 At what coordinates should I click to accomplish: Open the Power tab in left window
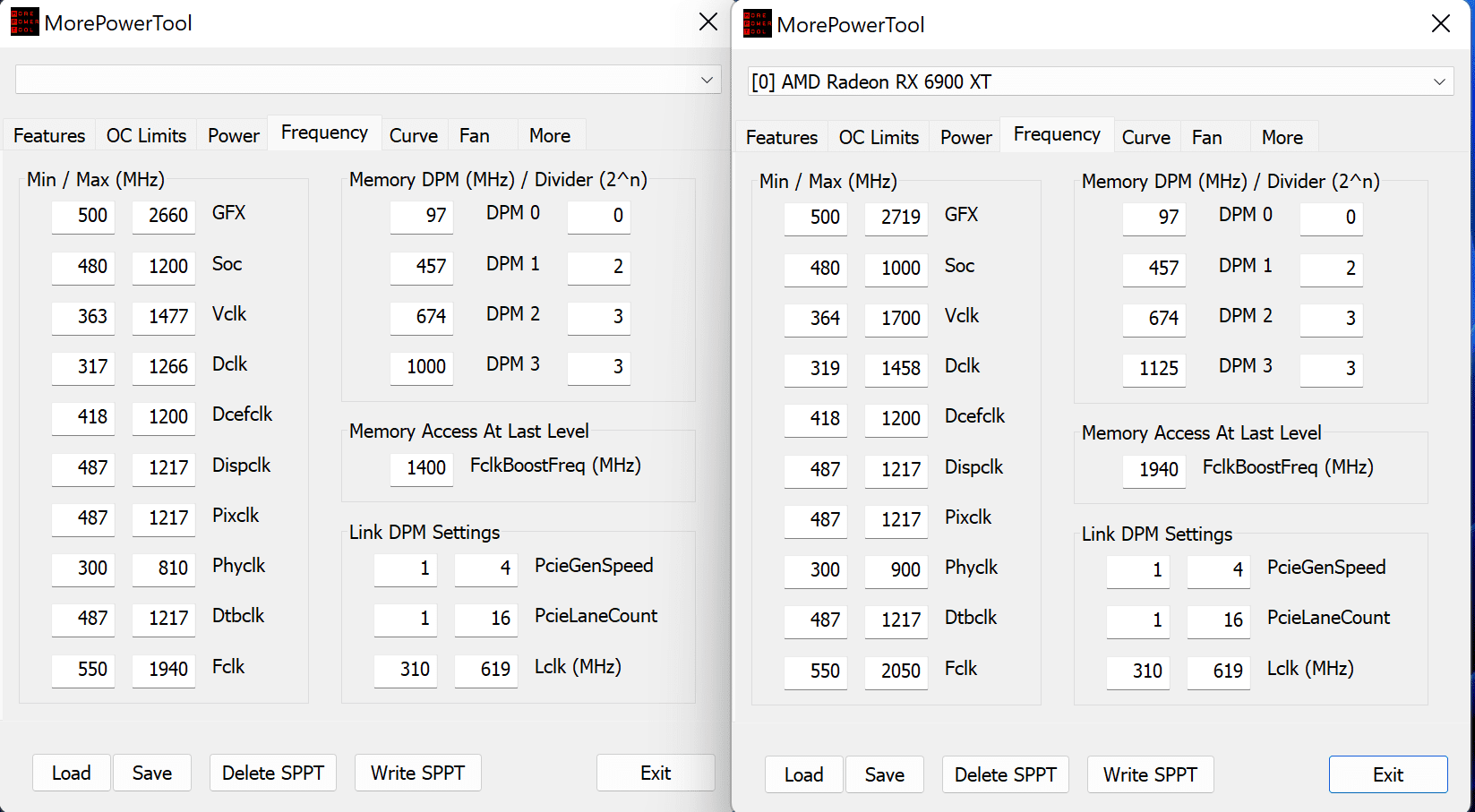click(x=233, y=135)
